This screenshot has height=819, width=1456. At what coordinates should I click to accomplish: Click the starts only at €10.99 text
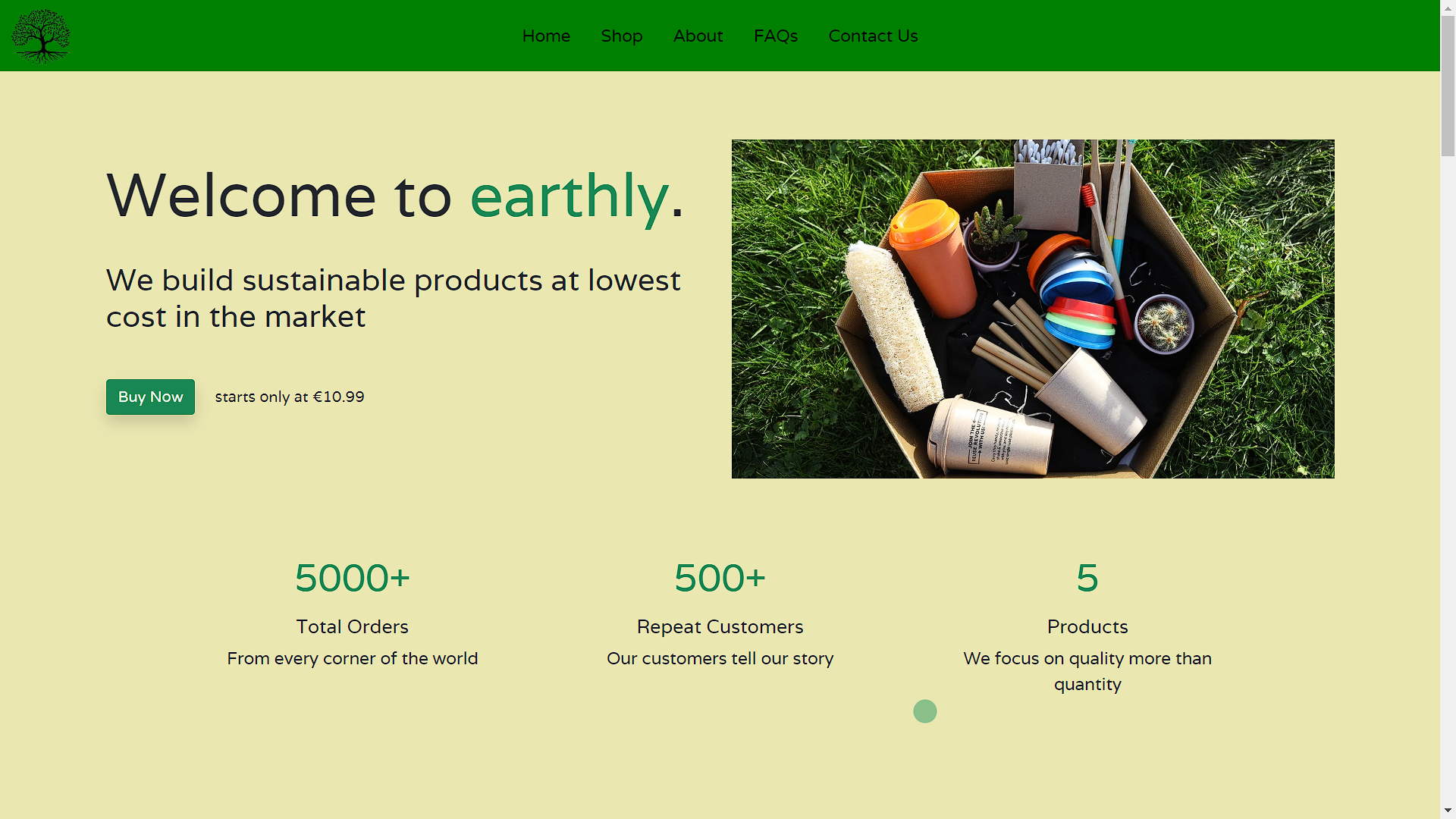(x=290, y=397)
